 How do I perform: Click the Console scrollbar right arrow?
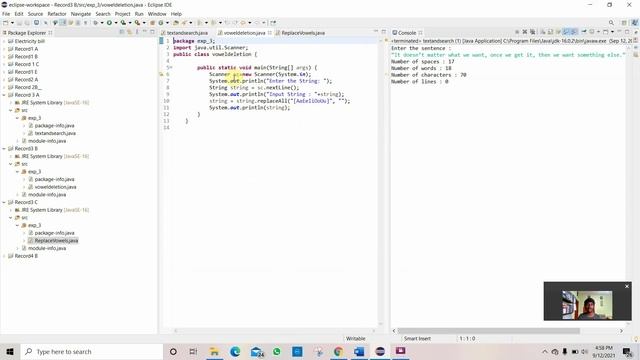[x=621, y=331]
